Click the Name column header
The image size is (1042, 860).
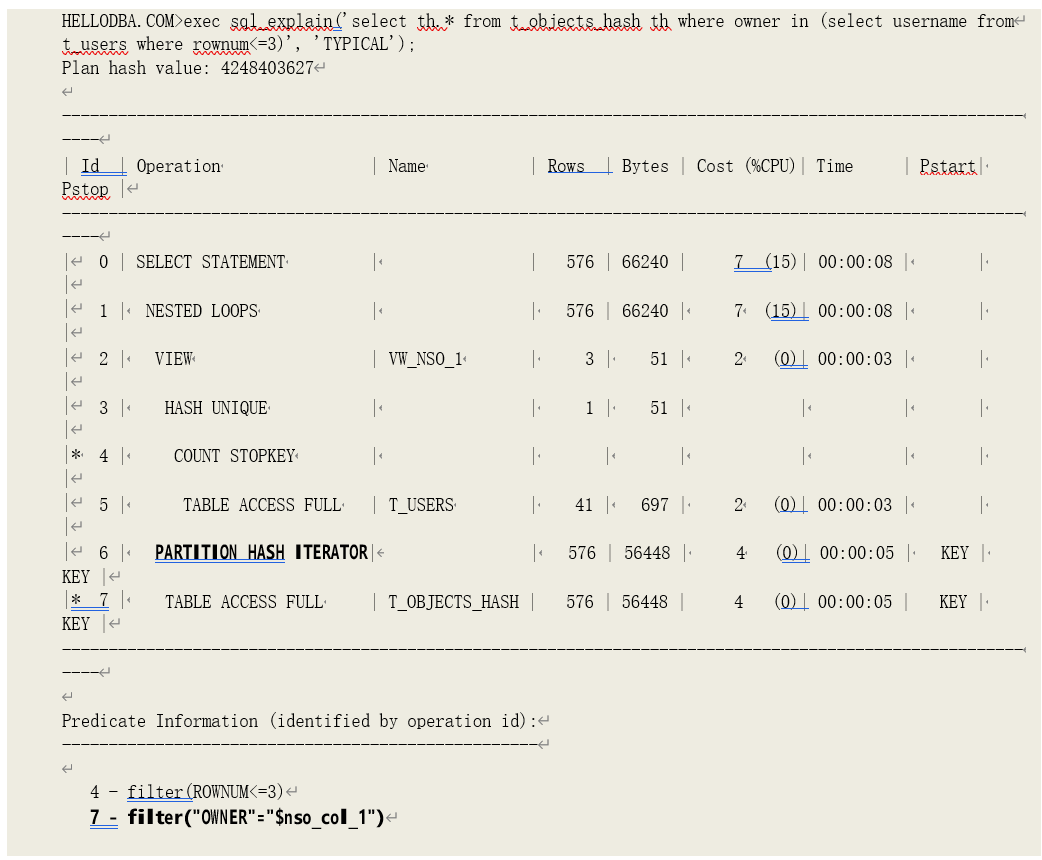tap(407, 166)
